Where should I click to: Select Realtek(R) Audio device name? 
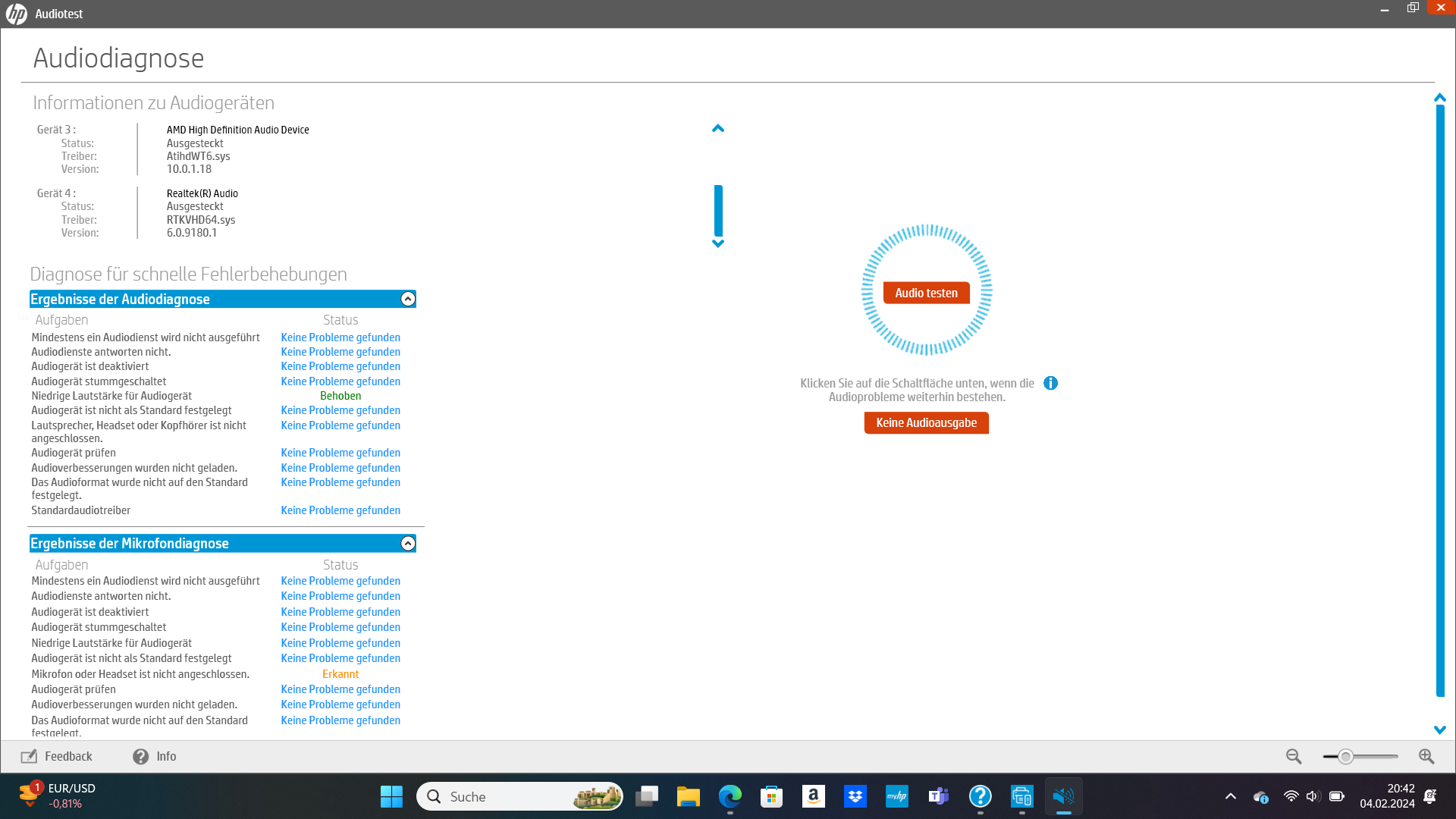[x=202, y=193]
